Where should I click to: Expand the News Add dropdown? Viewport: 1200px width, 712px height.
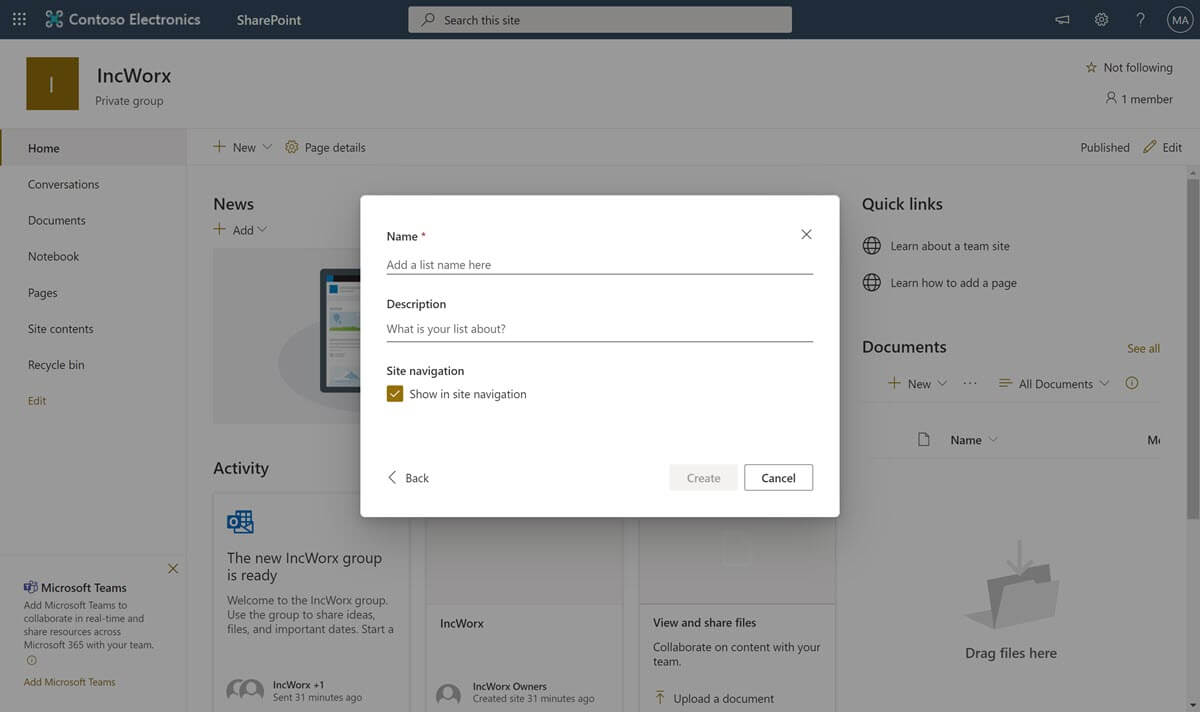click(x=262, y=229)
